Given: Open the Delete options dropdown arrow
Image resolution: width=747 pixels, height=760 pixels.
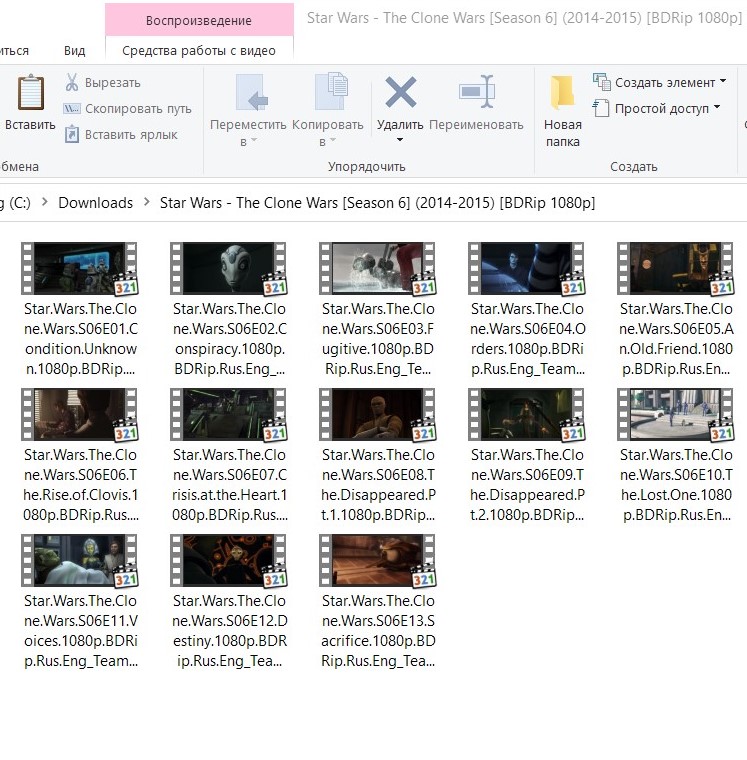Looking at the screenshot, I should pyautogui.click(x=400, y=140).
